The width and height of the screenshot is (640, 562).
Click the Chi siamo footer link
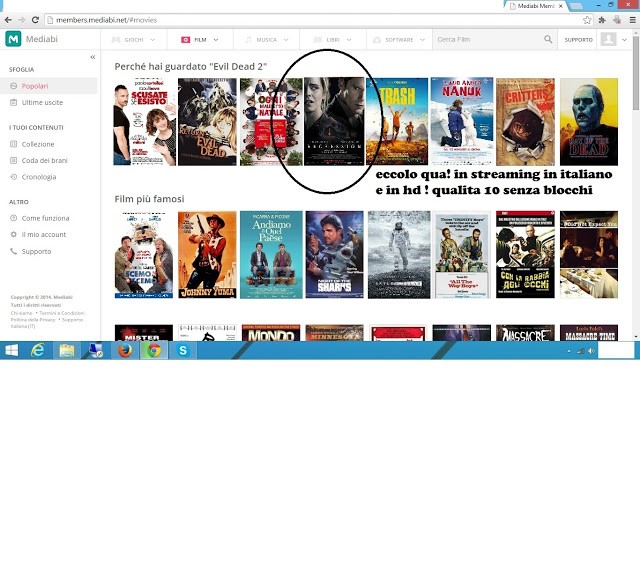coord(21,313)
